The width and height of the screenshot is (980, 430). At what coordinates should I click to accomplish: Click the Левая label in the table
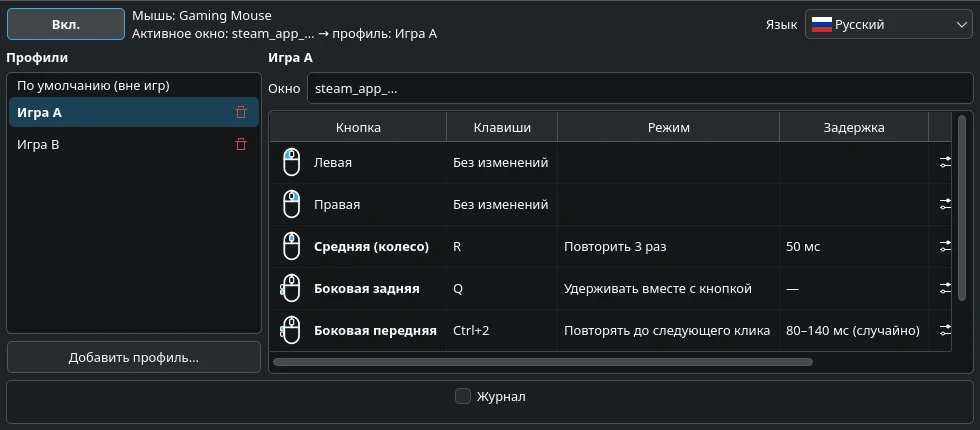click(x=332, y=162)
